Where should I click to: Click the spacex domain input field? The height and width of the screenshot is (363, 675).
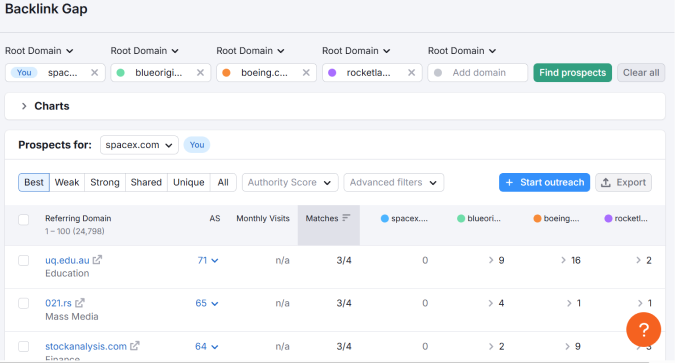pyautogui.click(x=55, y=73)
